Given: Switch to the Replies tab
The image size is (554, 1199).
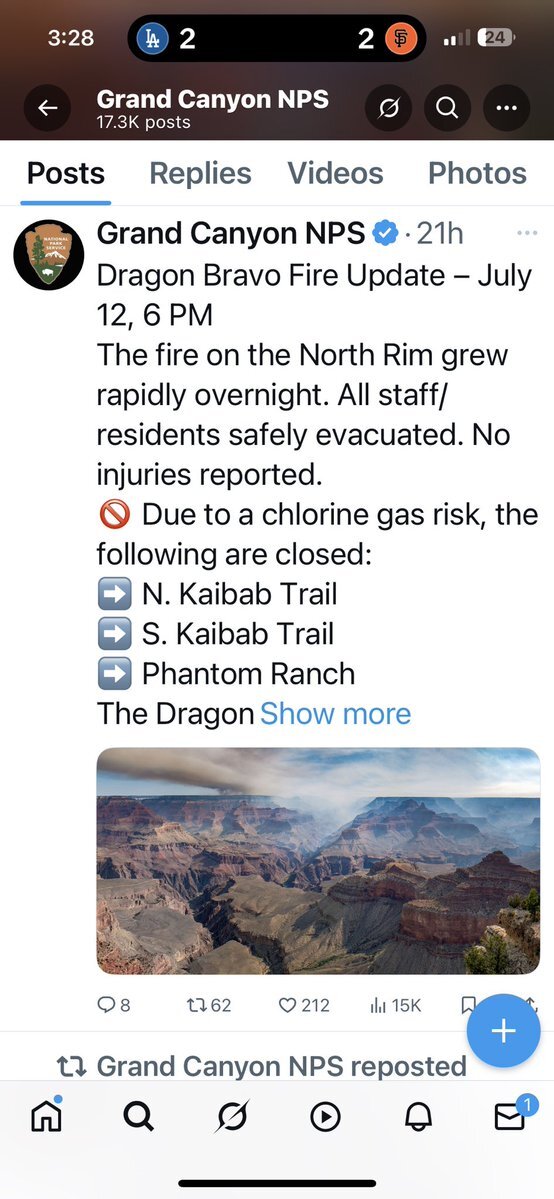Looking at the screenshot, I should pos(200,174).
